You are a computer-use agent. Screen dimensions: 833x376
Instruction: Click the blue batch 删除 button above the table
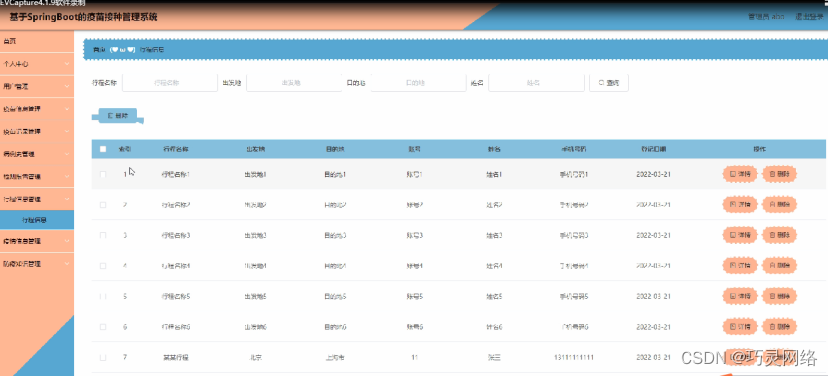pyautogui.click(x=118, y=116)
